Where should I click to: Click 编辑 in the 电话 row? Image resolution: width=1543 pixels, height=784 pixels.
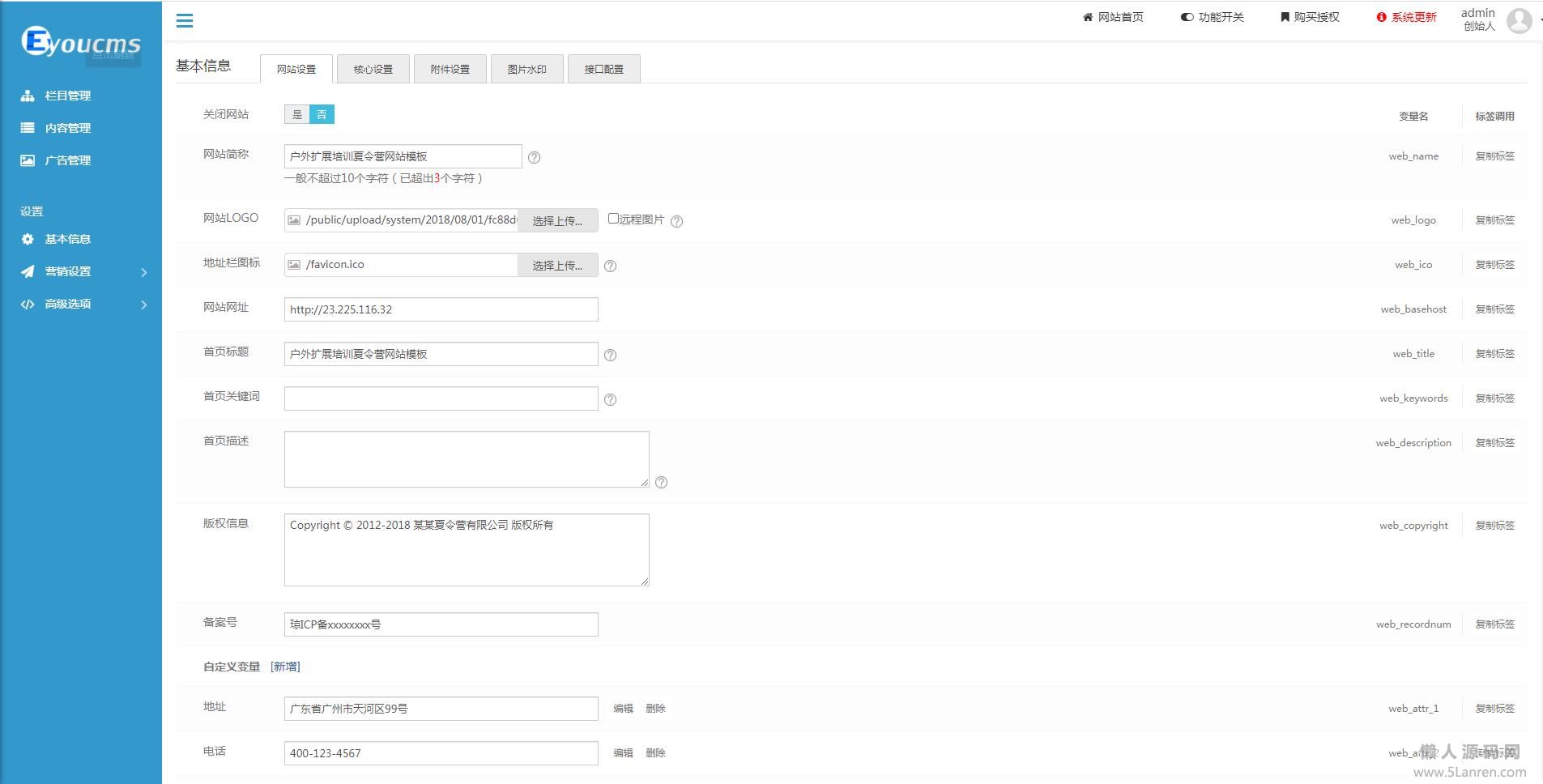click(x=623, y=753)
